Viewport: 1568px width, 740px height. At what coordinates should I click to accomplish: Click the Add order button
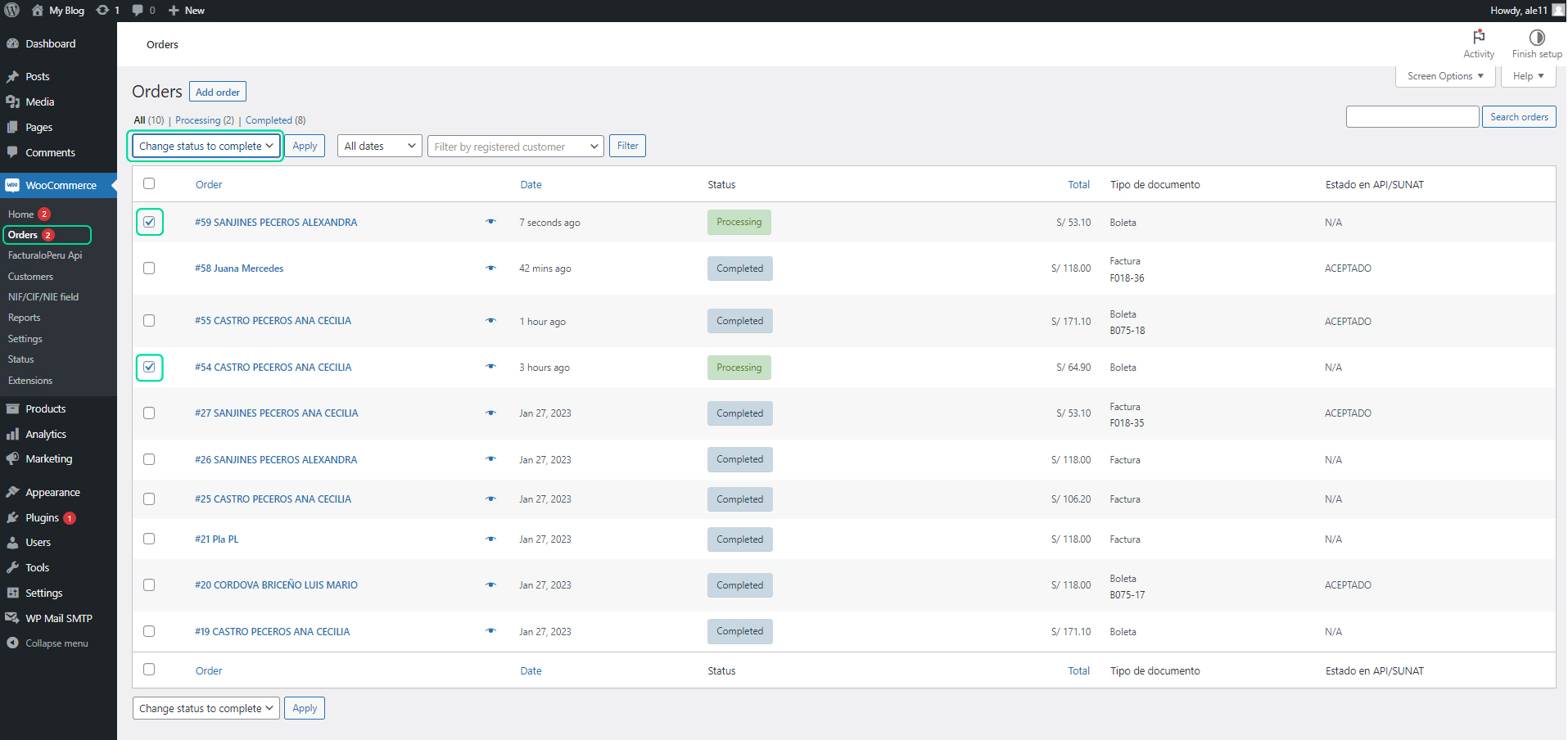[217, 92]
